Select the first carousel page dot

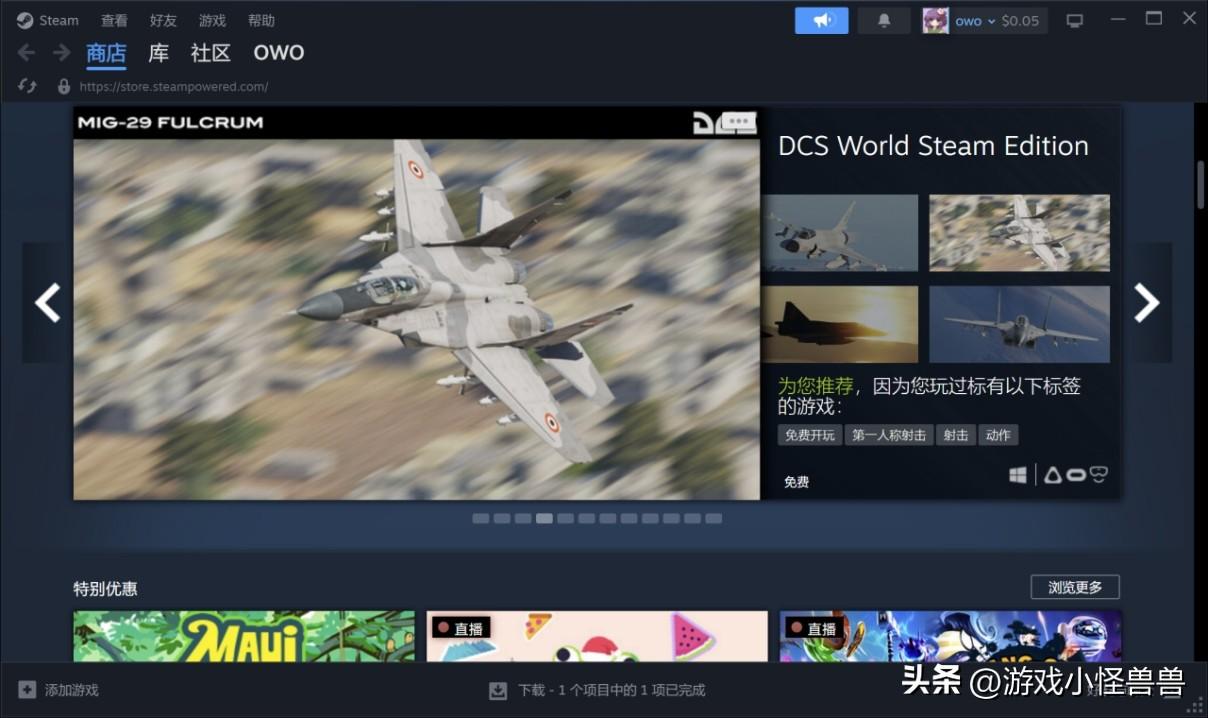[480, 518]
